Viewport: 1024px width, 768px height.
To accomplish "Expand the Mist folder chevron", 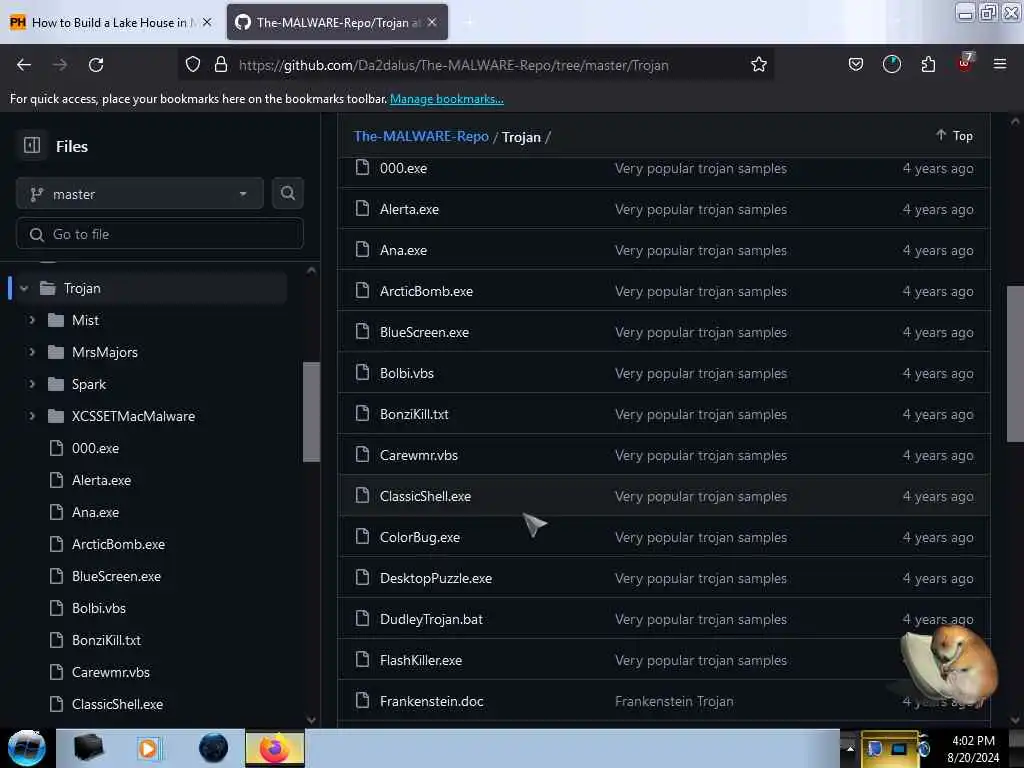I will (31, 320).
